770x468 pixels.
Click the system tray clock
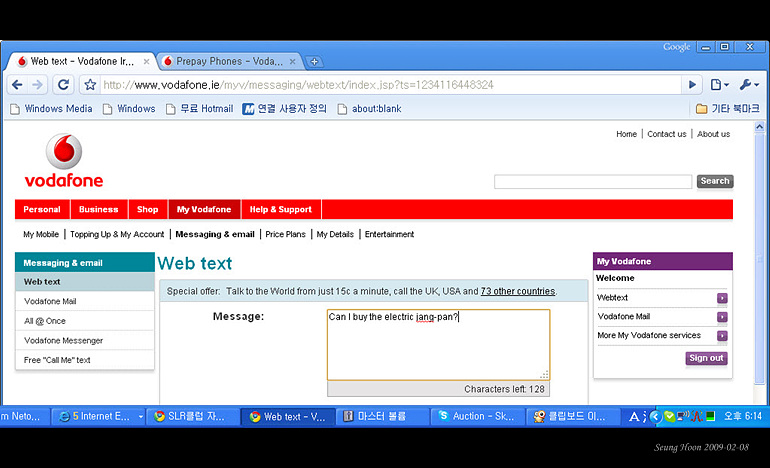(742, 416)
